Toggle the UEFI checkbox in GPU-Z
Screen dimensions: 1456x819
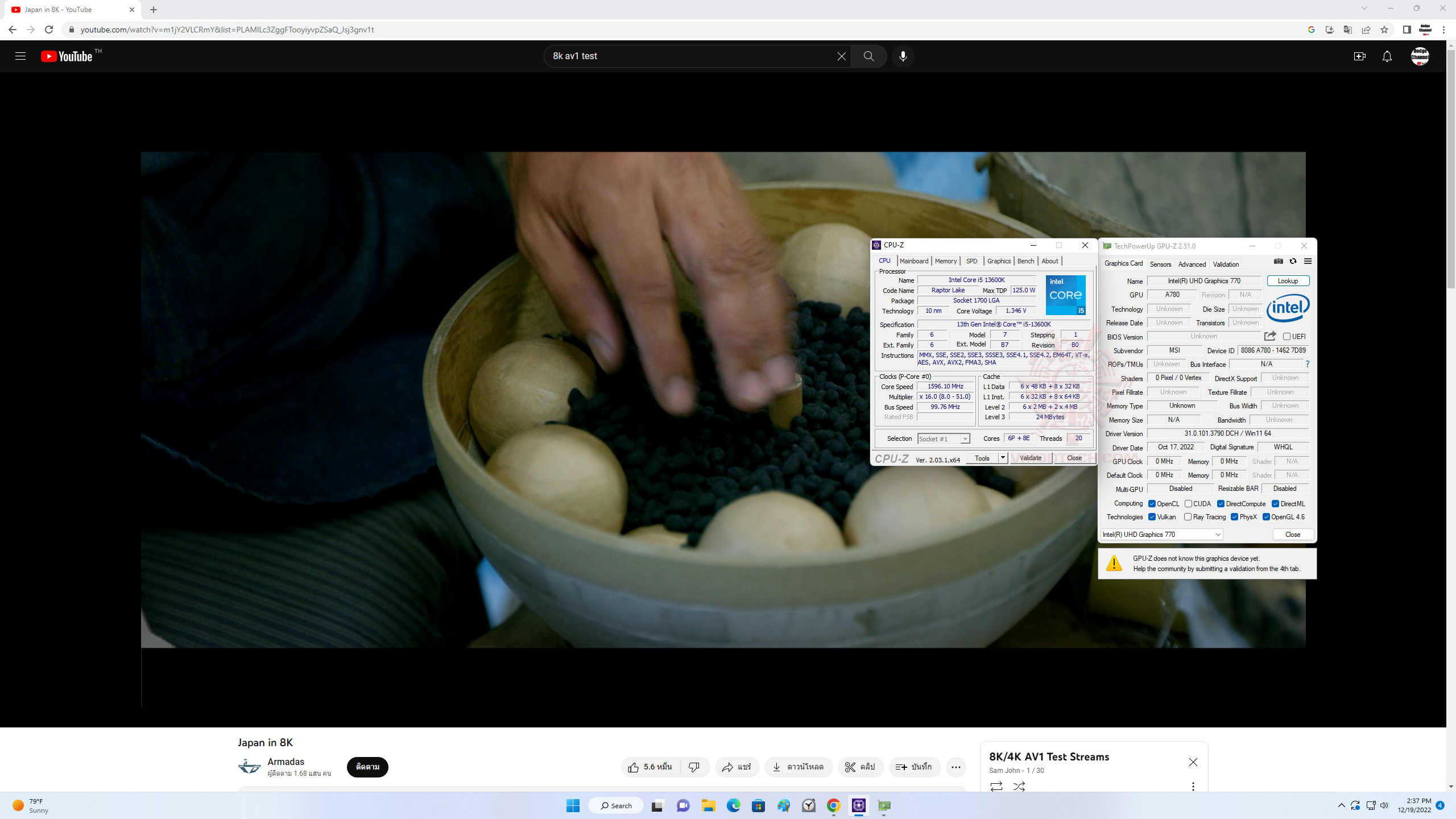(x=1287, y=337)
